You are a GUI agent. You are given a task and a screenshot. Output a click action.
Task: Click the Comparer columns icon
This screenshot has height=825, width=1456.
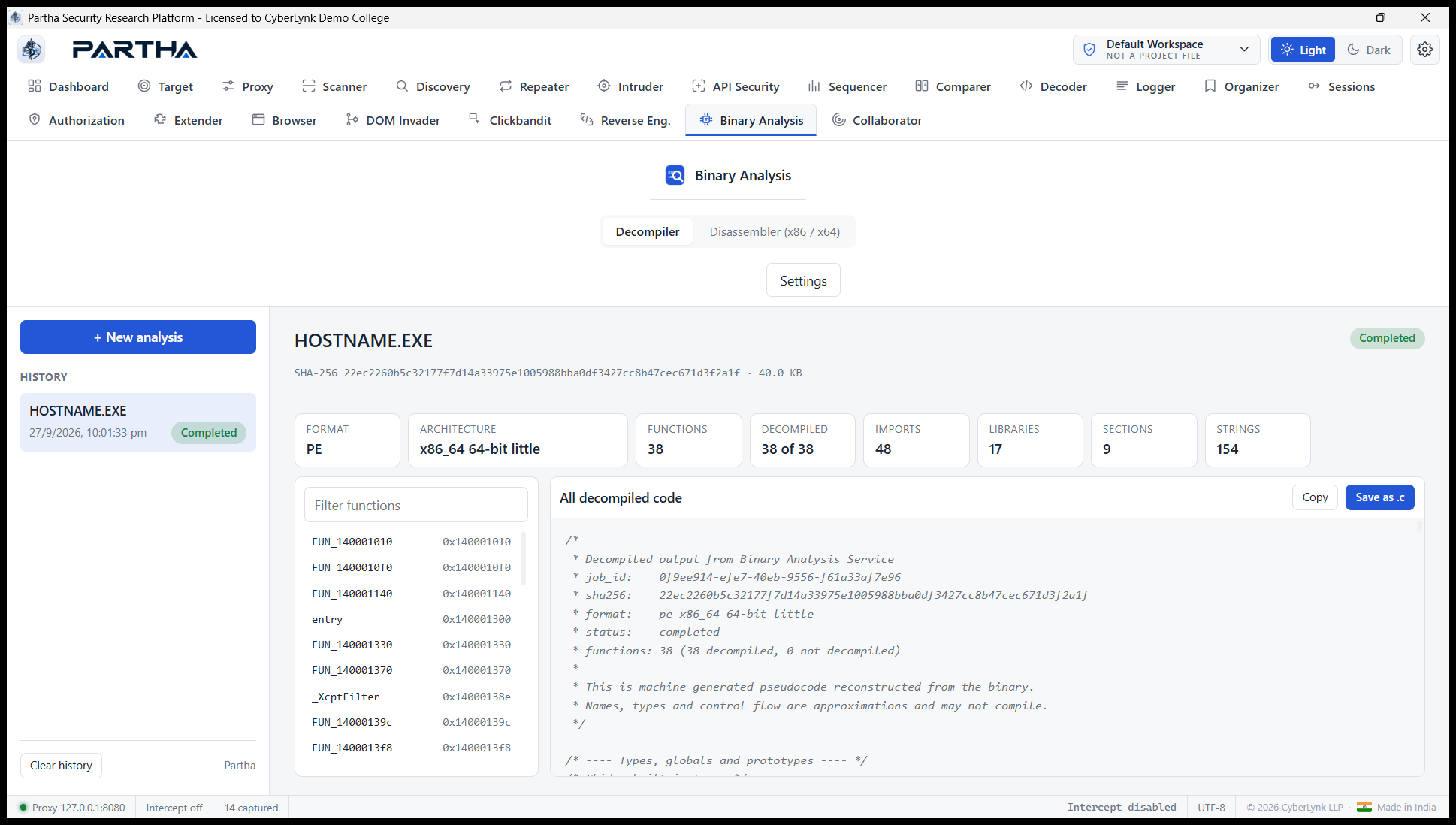[922, 86]
